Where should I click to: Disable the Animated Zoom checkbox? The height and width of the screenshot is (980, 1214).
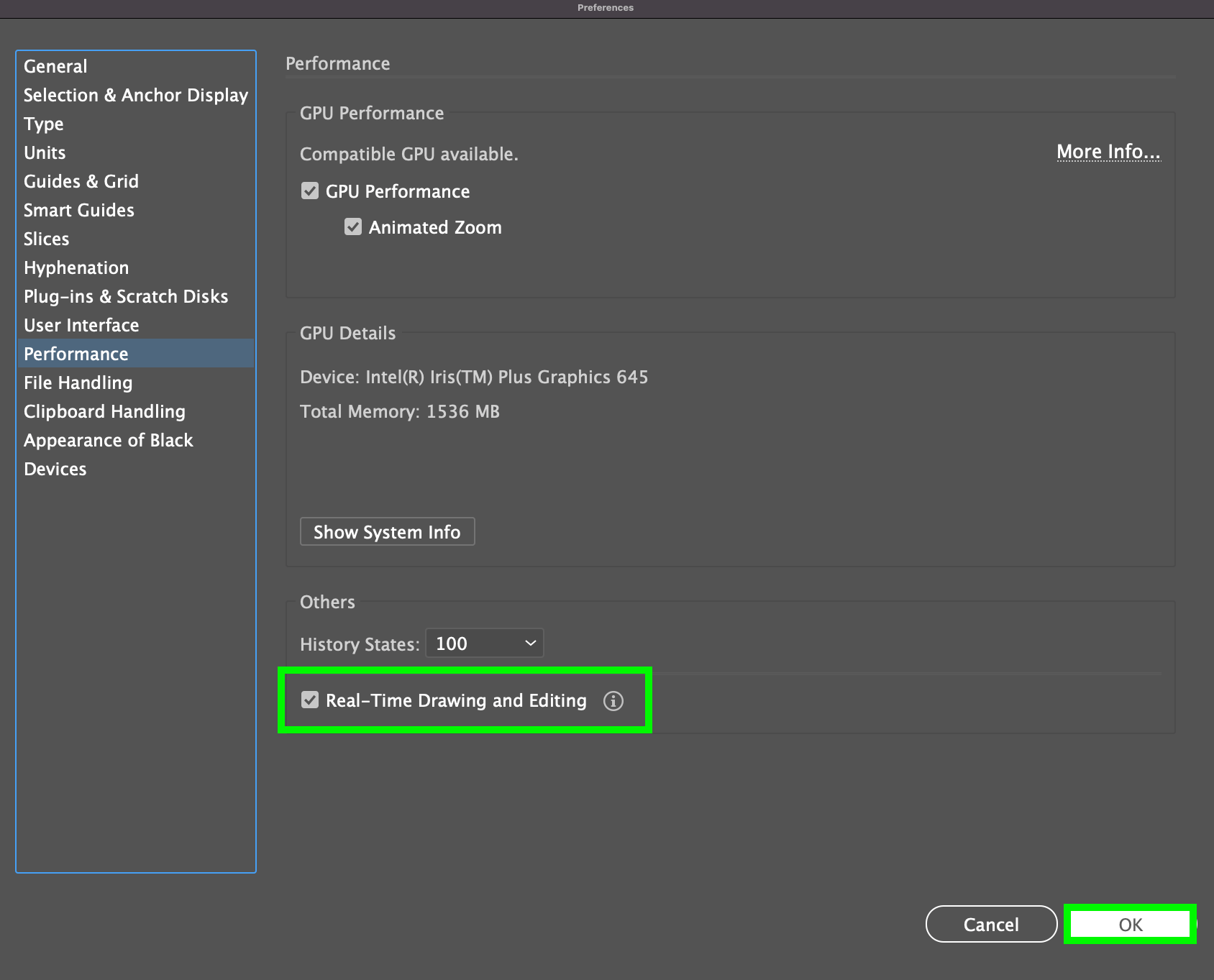(353, 227)
